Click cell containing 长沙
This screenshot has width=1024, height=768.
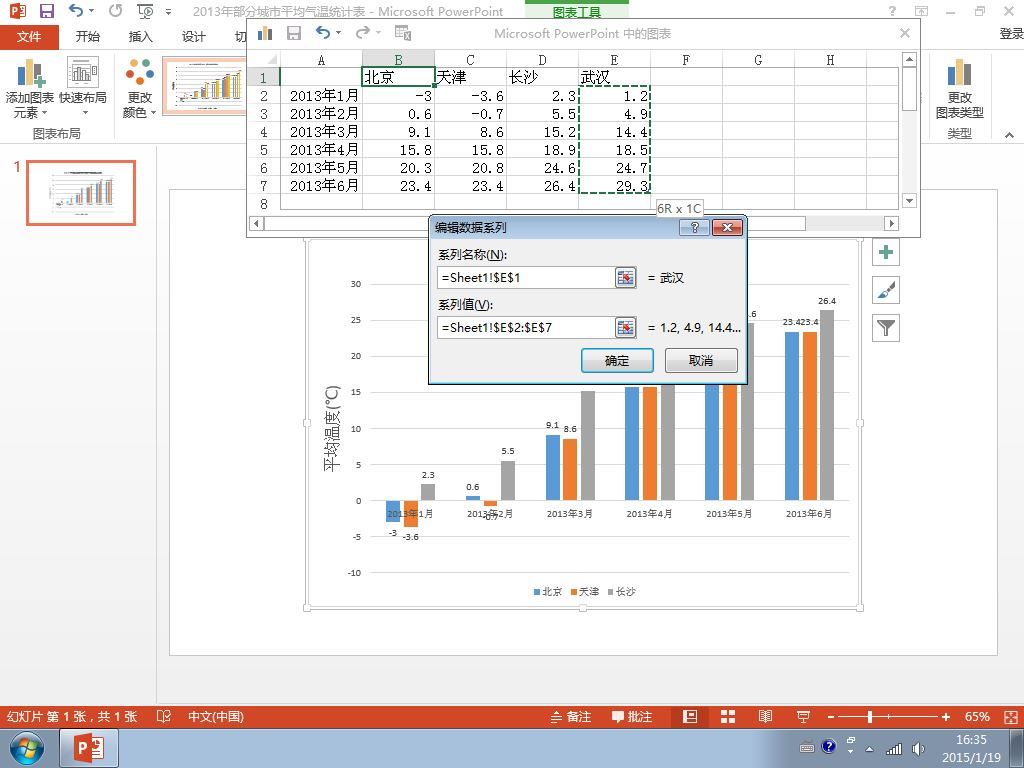542,76
